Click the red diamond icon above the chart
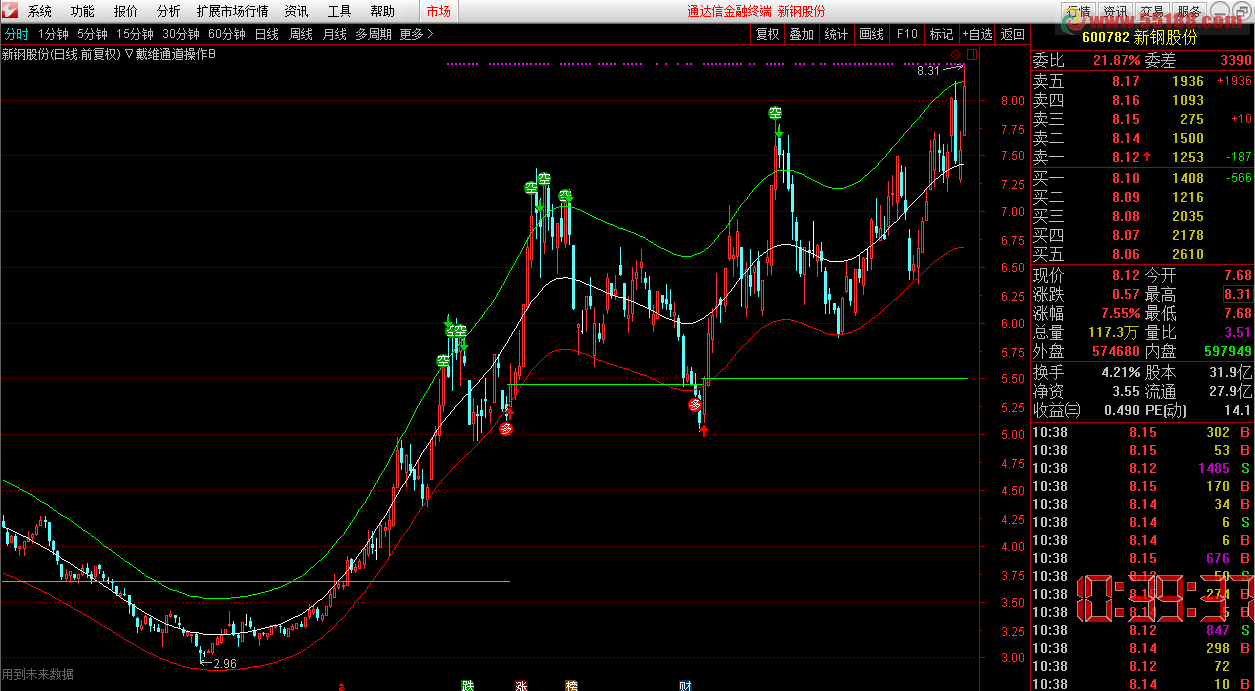 click(955, 53)
